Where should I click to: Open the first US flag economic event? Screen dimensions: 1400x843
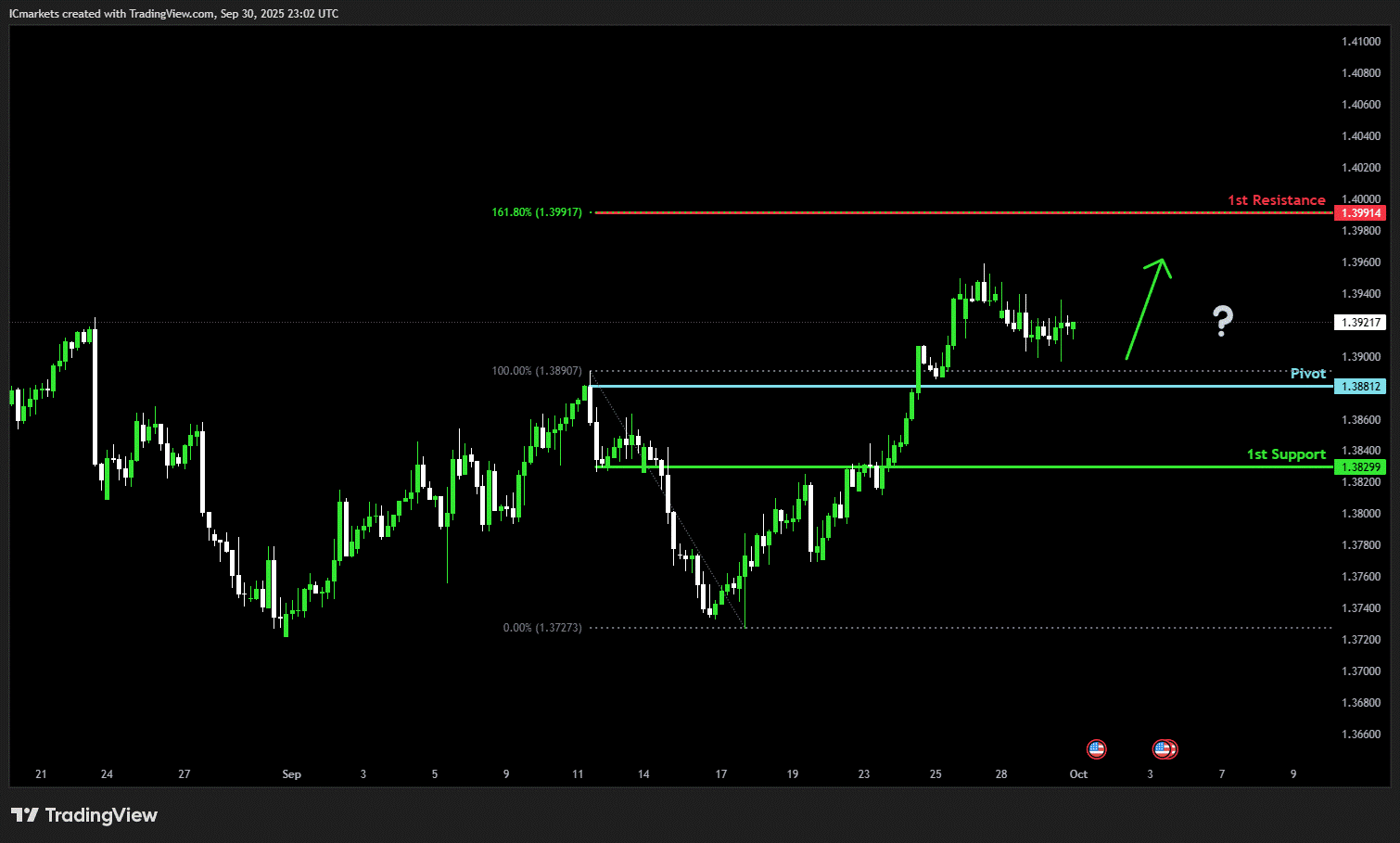point(1096,748)
